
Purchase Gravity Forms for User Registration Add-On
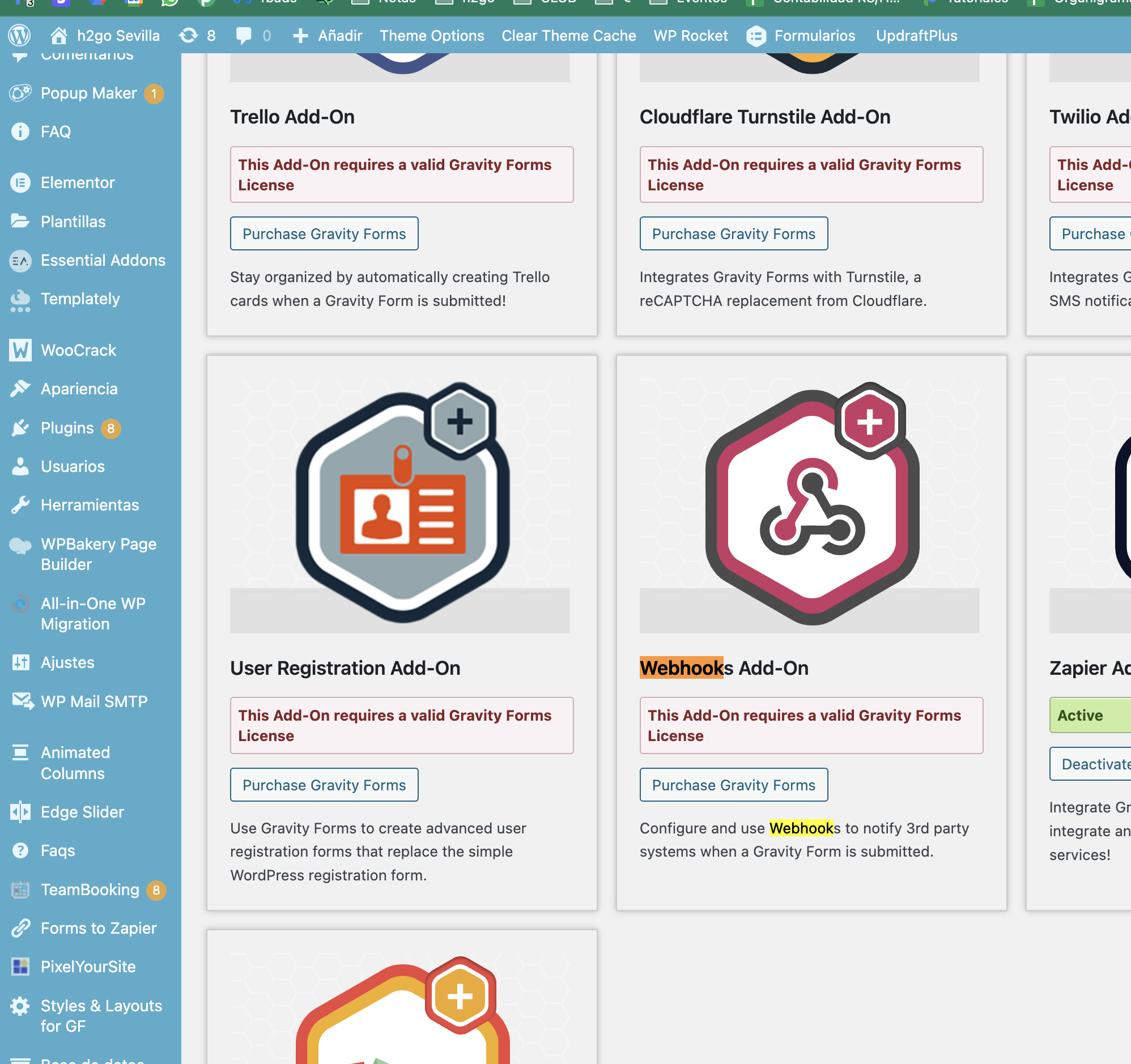coord(324,785)
